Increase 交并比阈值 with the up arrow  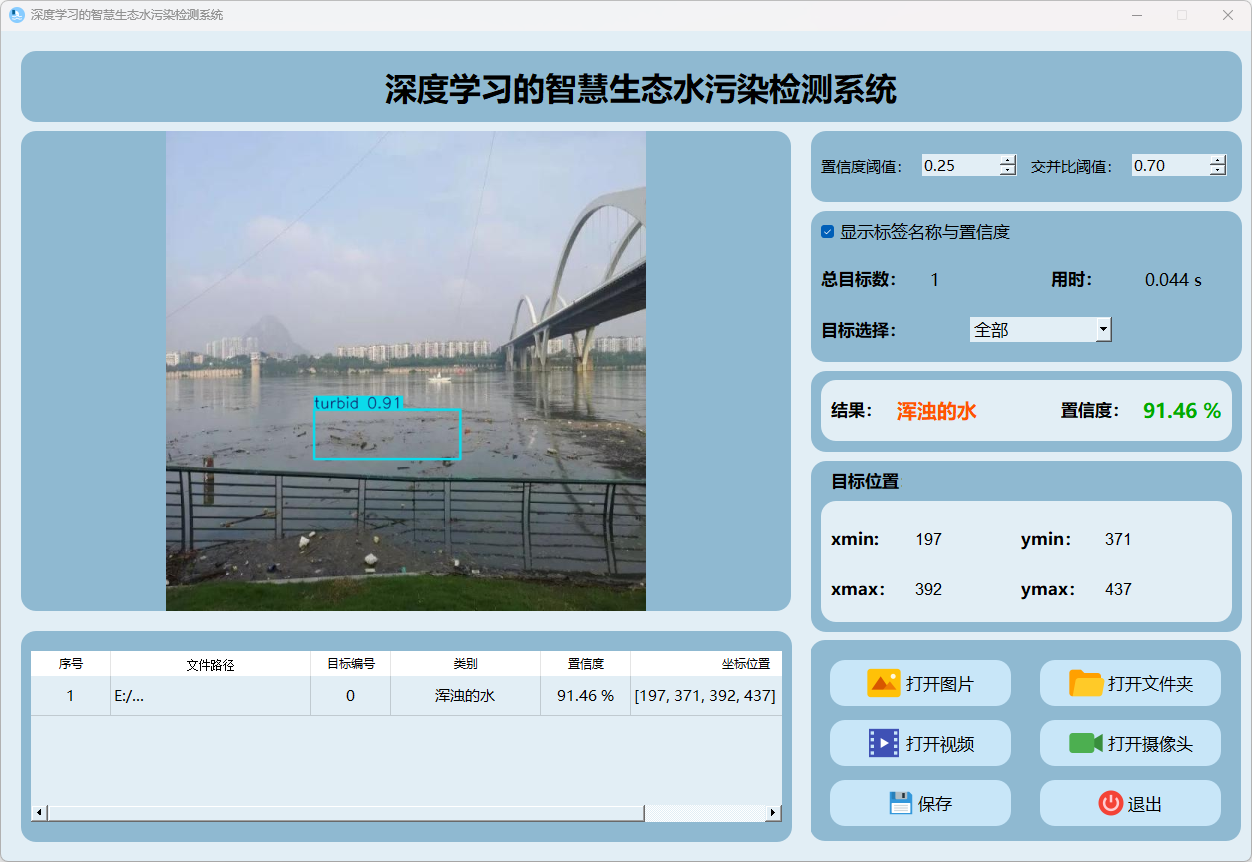pos(1217,160)
